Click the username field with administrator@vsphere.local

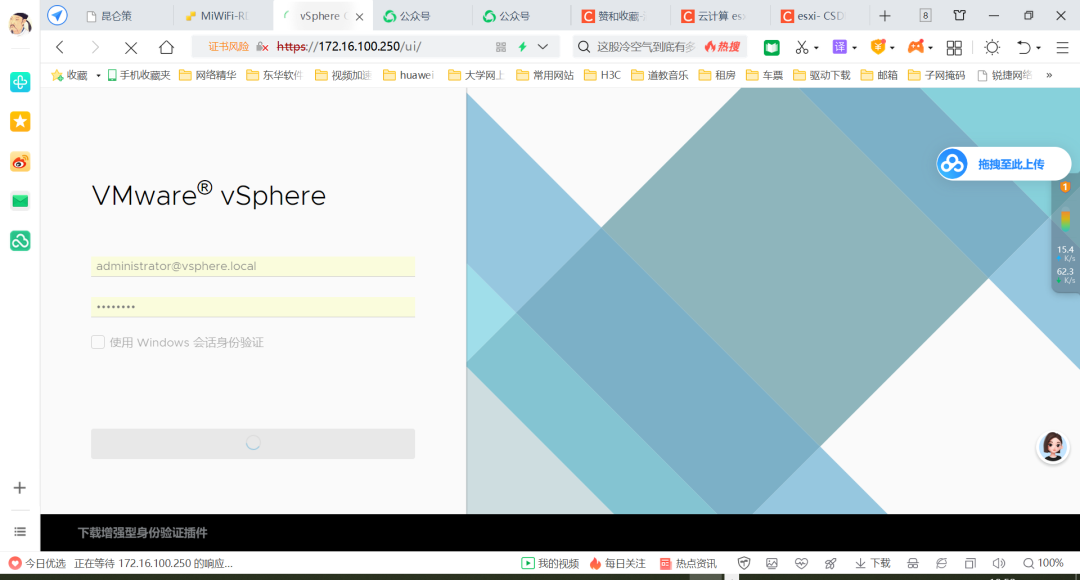[253, 266]
